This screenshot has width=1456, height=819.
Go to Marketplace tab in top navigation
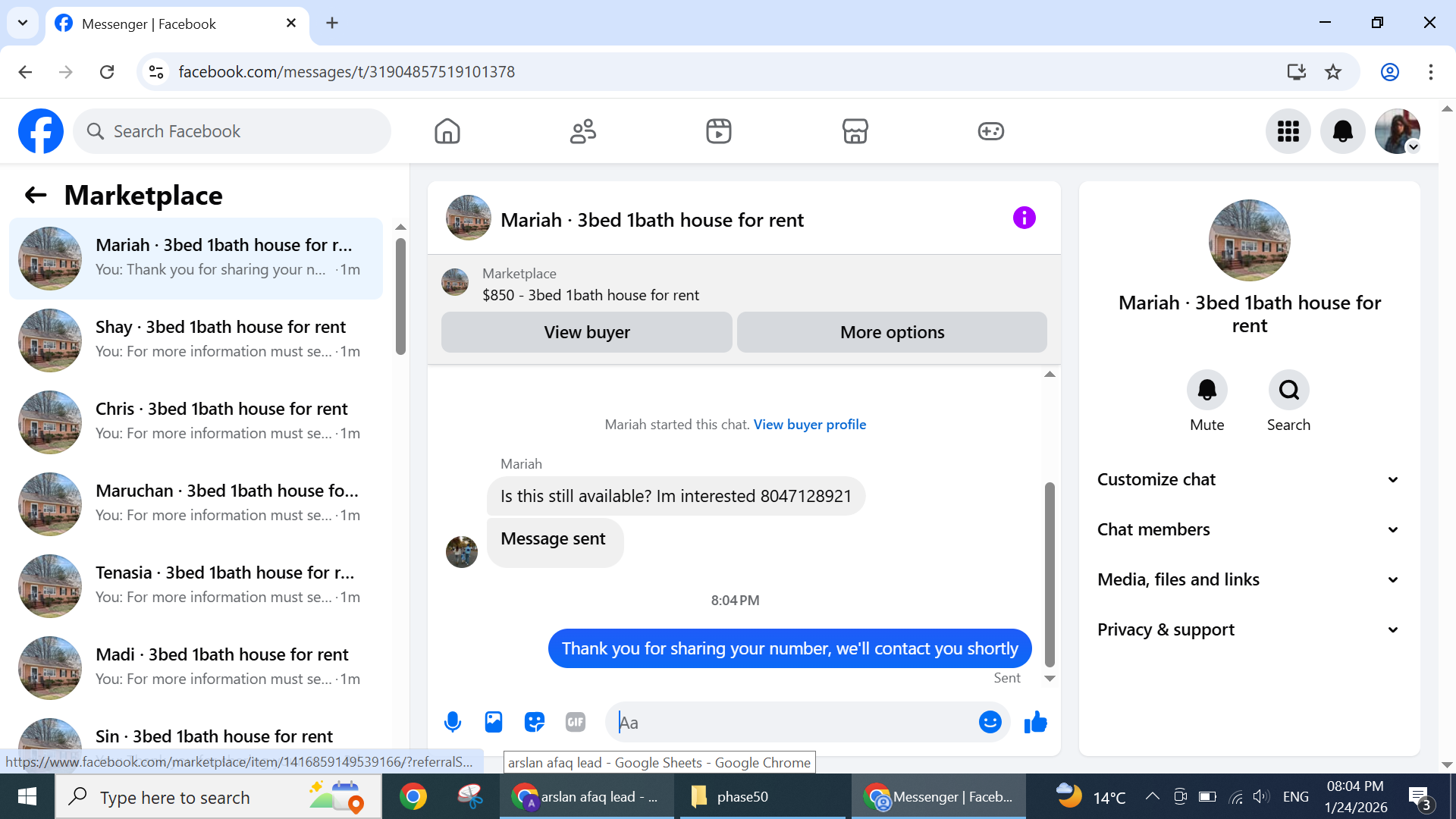(855, 131)
